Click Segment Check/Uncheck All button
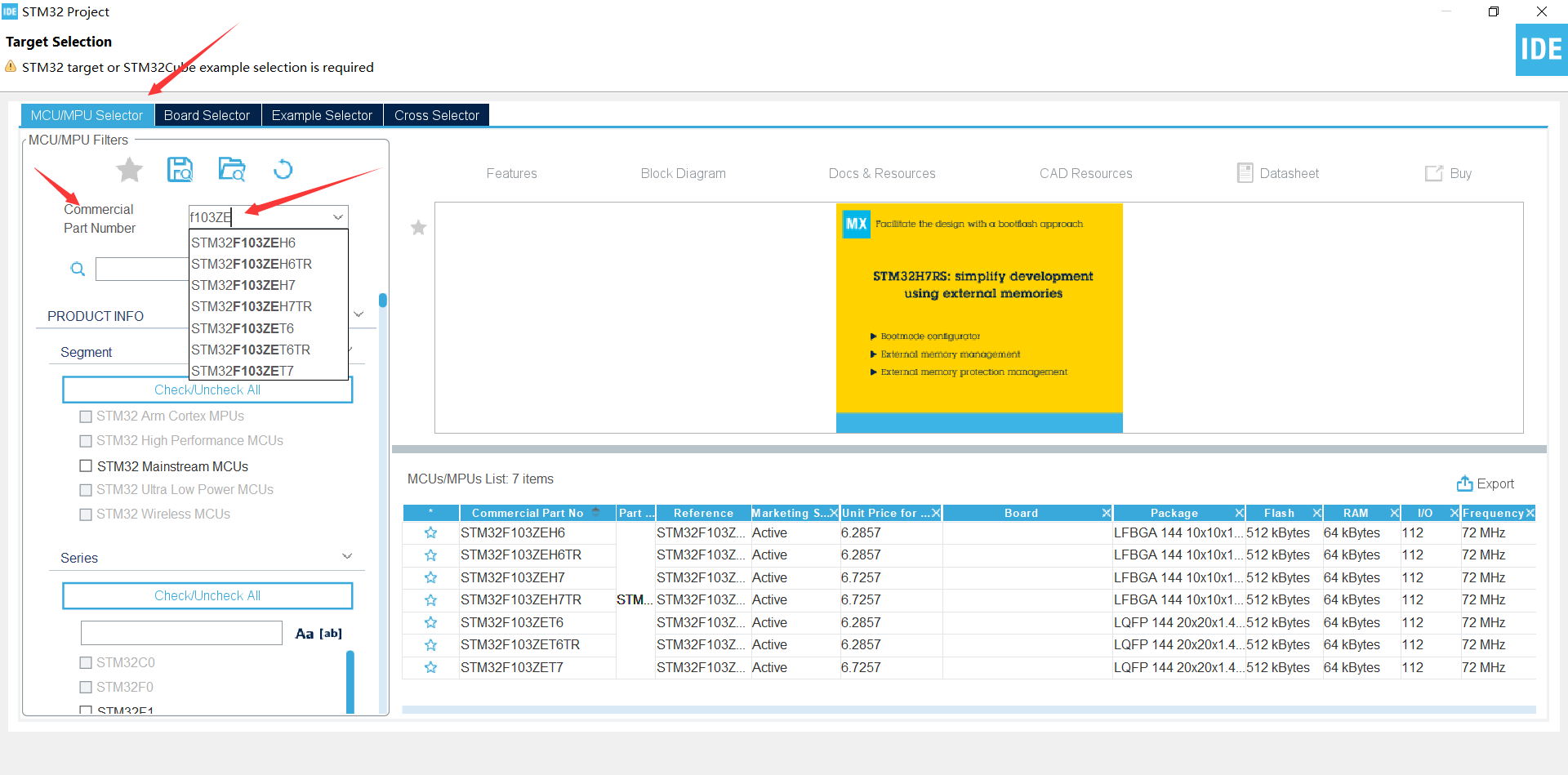The image size is (1568, 775). (x=207, y=390)
